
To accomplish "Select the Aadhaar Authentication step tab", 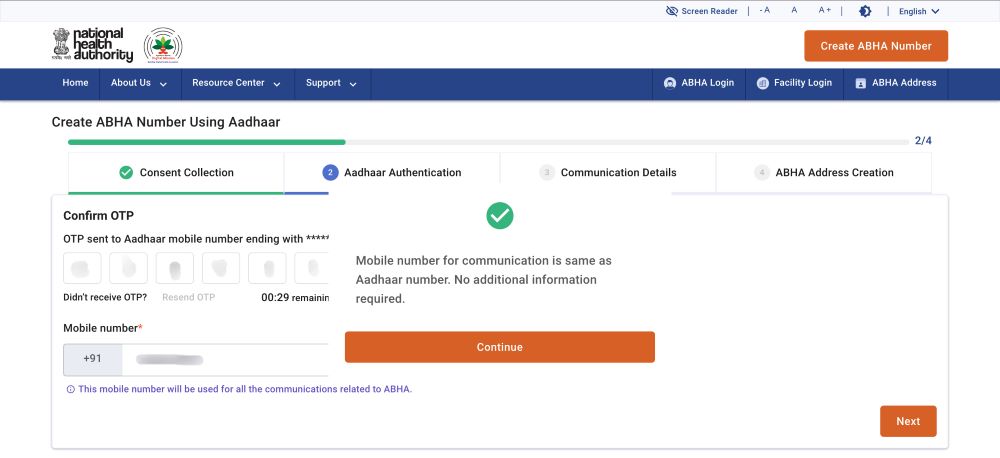I will click(392, 172).
